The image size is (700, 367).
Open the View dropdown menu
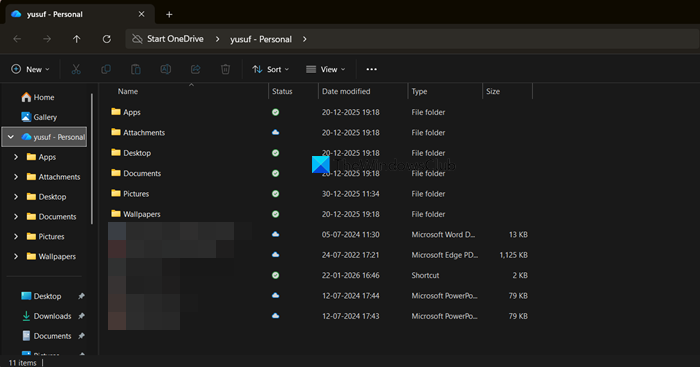[326, 69]
